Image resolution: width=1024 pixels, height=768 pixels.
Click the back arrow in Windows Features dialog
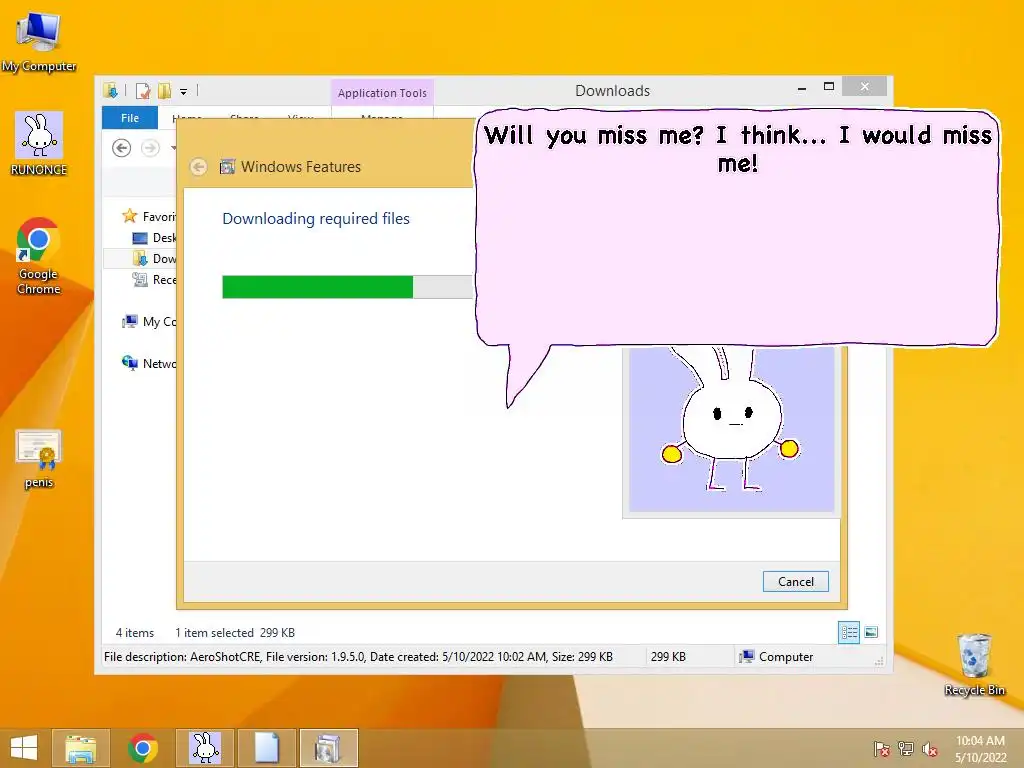point(199,167)
